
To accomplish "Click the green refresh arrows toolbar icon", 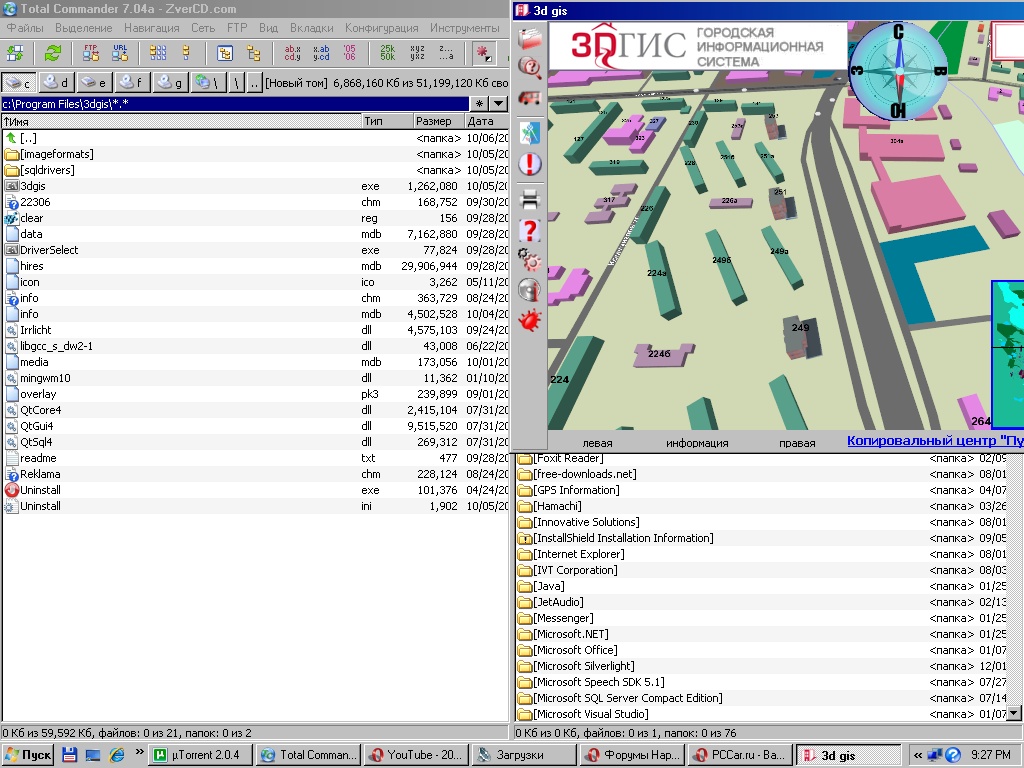I will 52,53.
